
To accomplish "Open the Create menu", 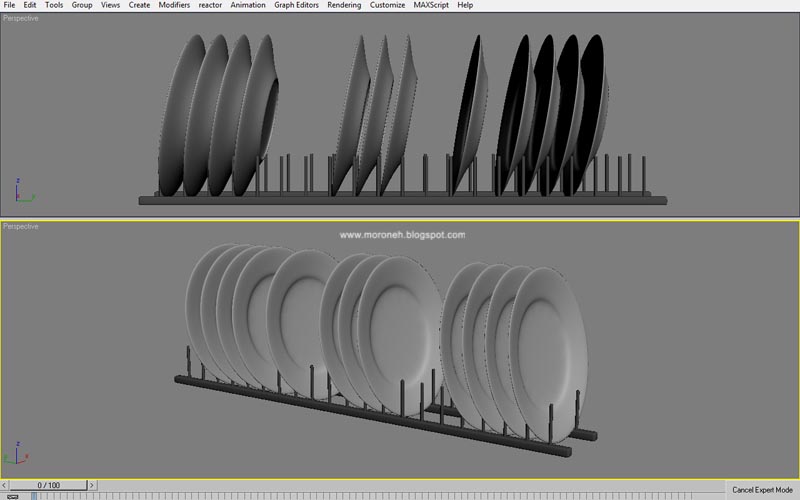I will point(139,5).
